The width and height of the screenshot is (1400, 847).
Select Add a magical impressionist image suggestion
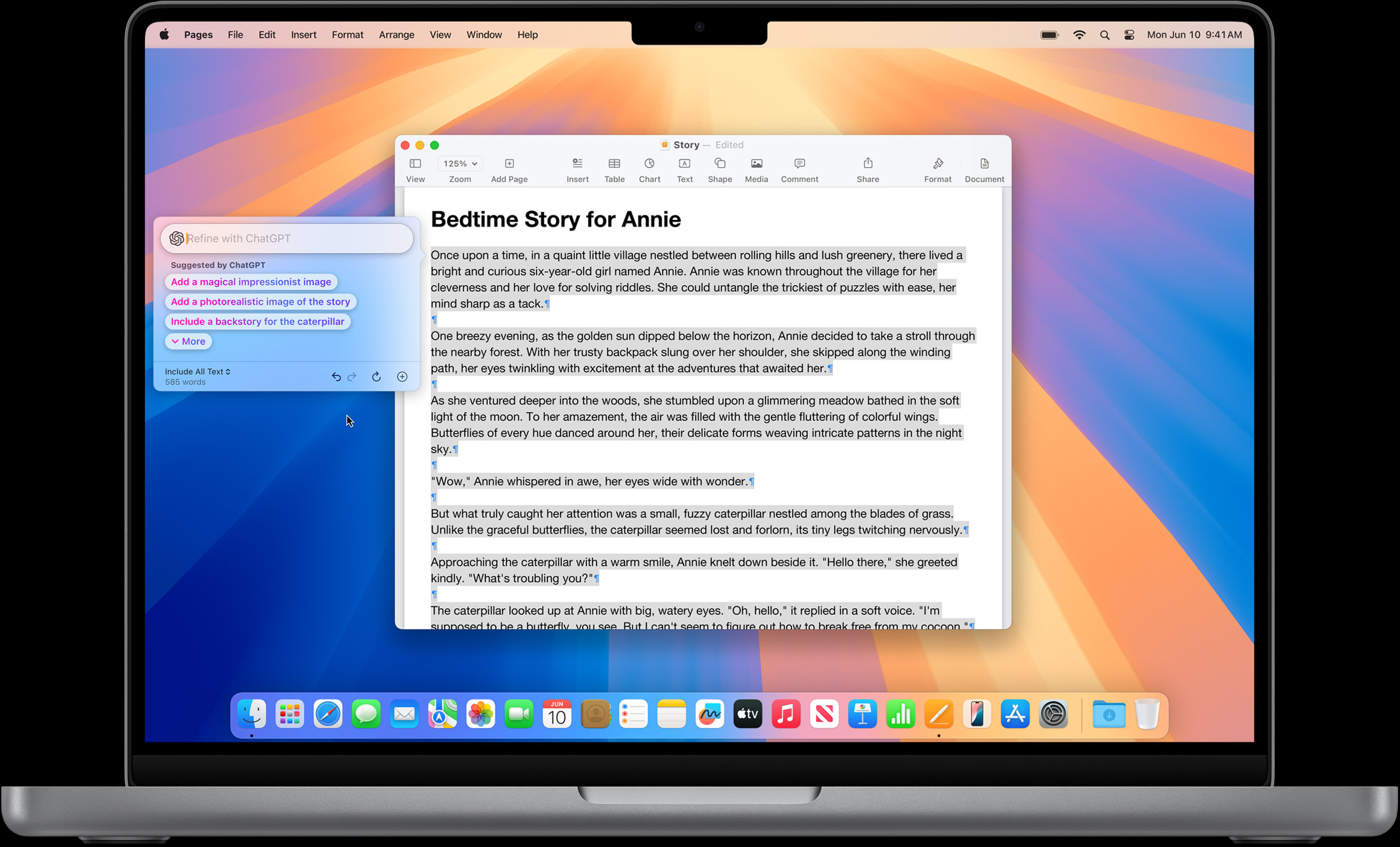point(250,281)
